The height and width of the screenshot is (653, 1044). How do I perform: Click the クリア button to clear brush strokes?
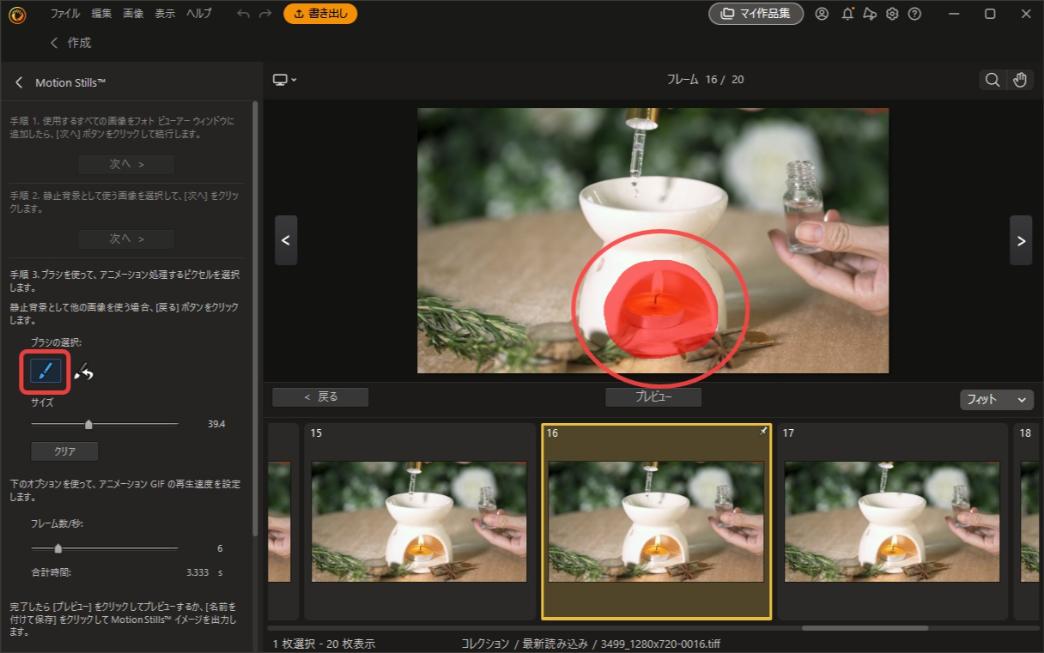pyautogui.click(x=64, y=451)
